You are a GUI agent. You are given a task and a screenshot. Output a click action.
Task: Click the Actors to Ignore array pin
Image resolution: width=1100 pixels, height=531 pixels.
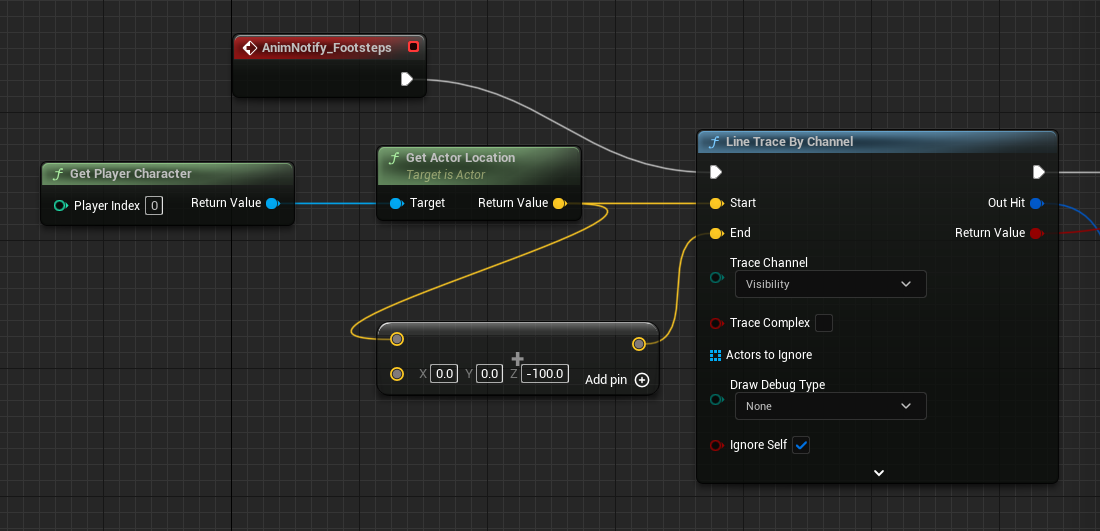715,355
